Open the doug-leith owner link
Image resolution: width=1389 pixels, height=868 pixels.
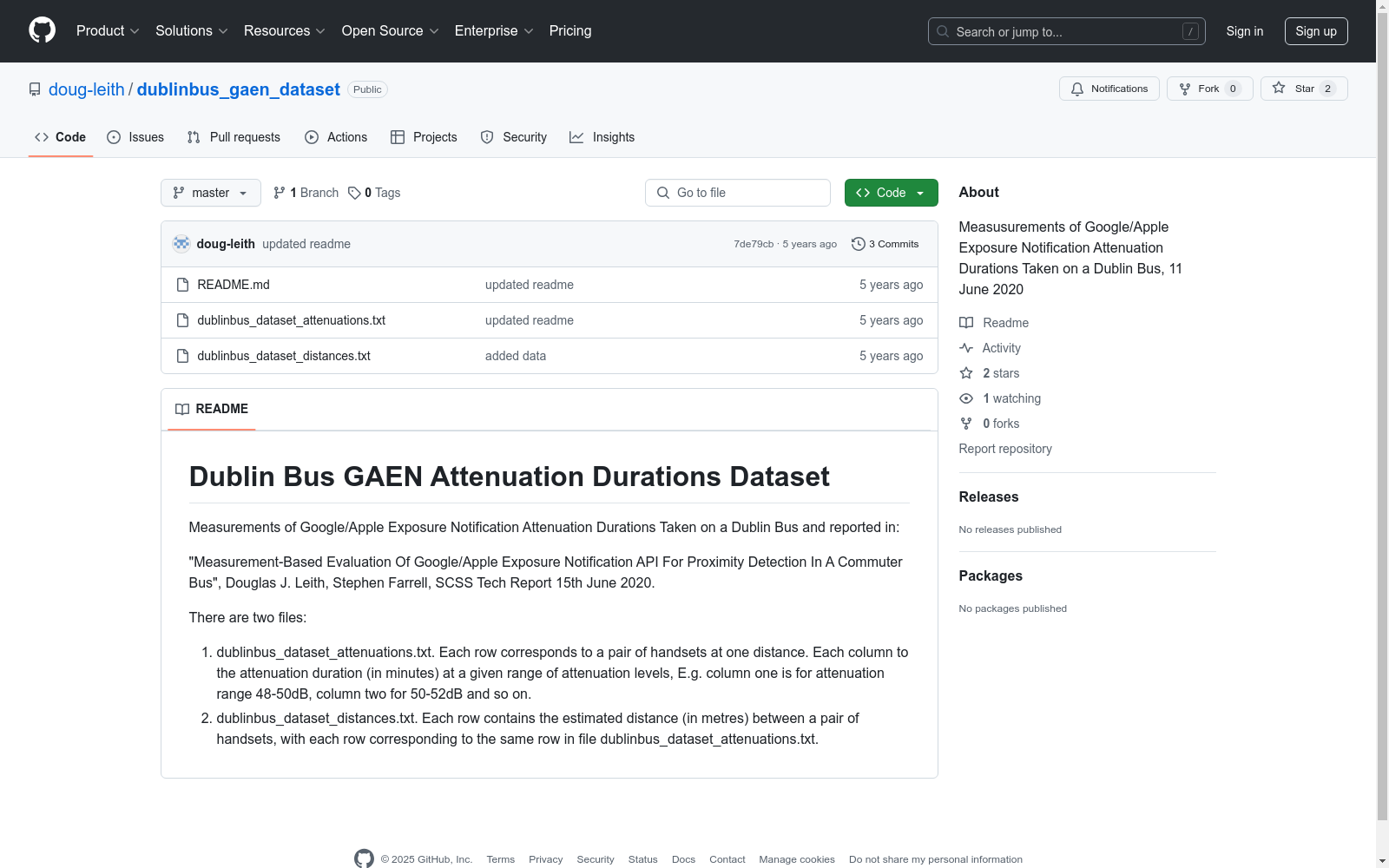[87, 89]
